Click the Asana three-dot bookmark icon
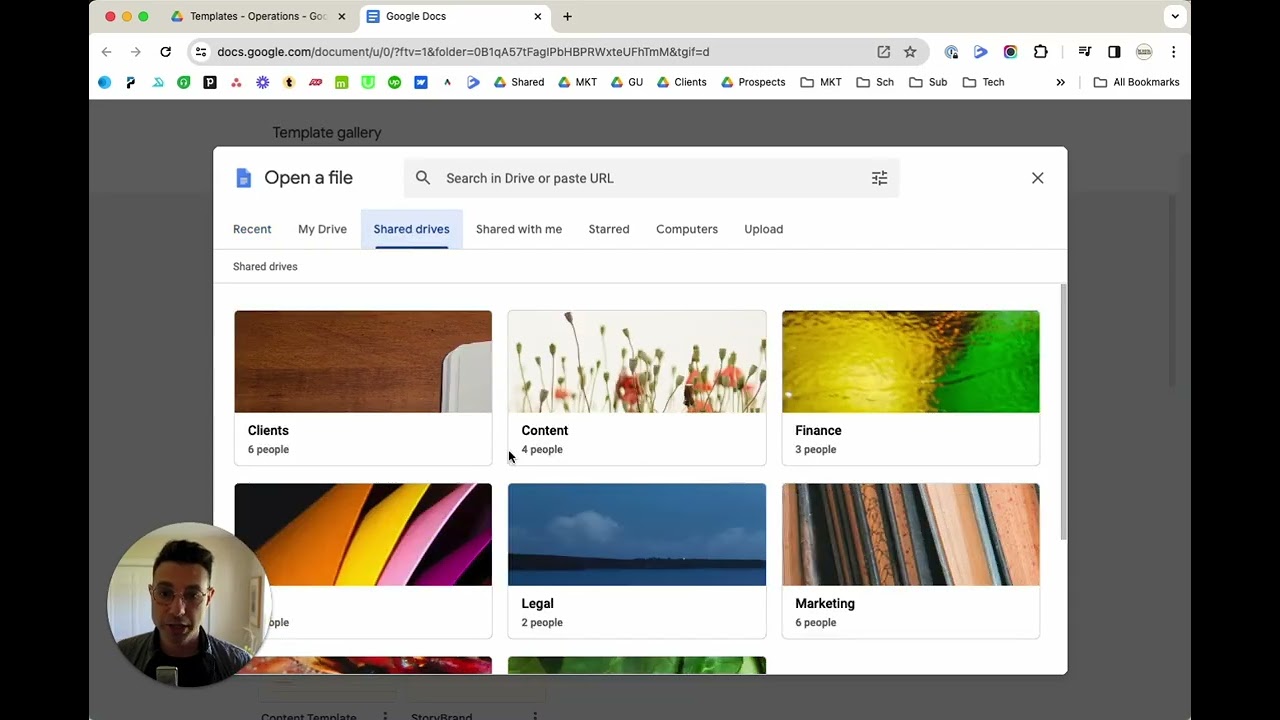 [236, 82]
